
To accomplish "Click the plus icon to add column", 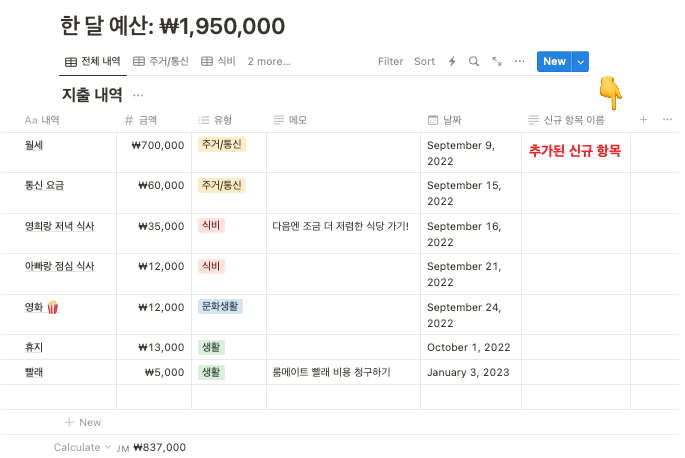I will [x=643, y=120].
